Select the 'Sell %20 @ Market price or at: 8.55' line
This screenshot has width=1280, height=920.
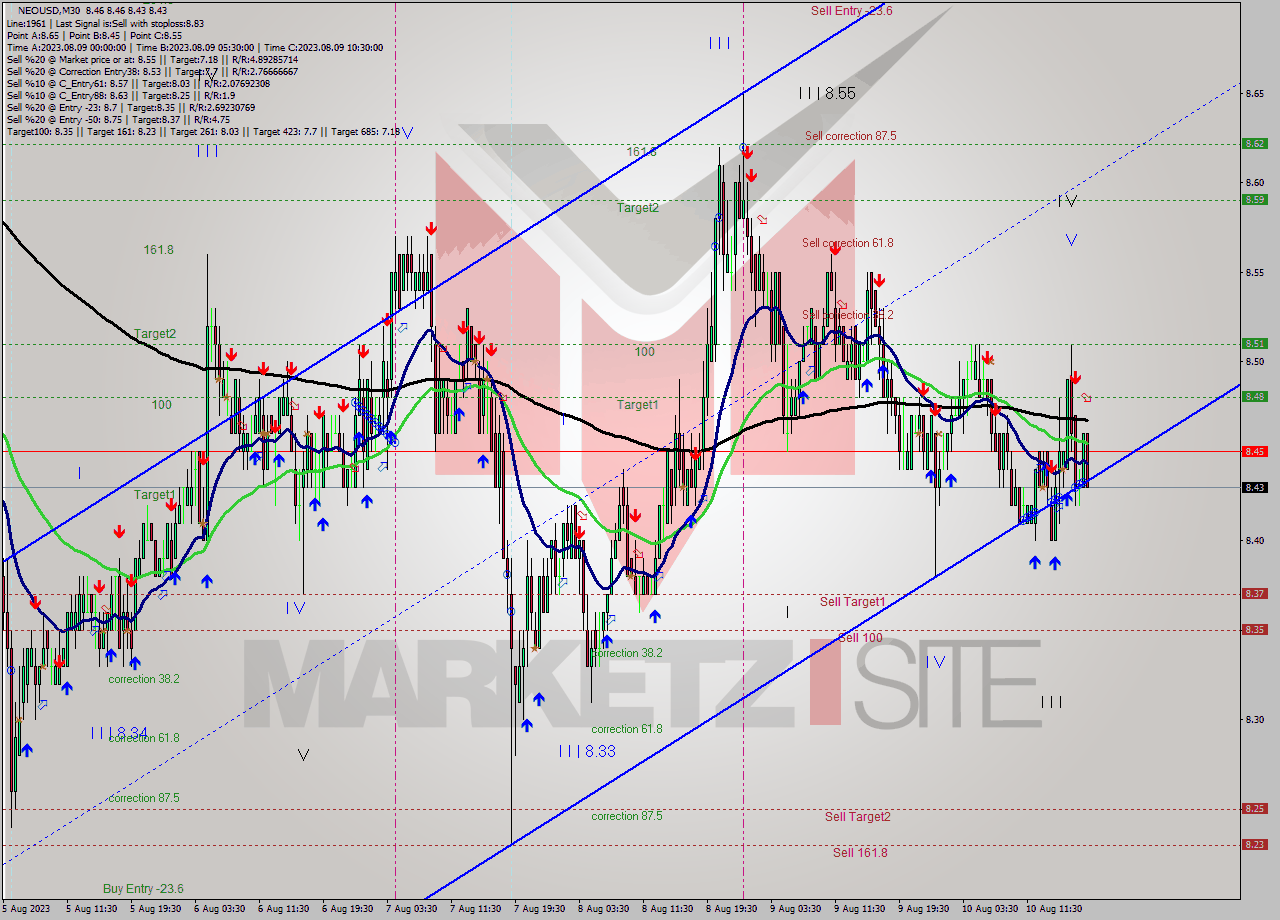[x=150, y=59]
